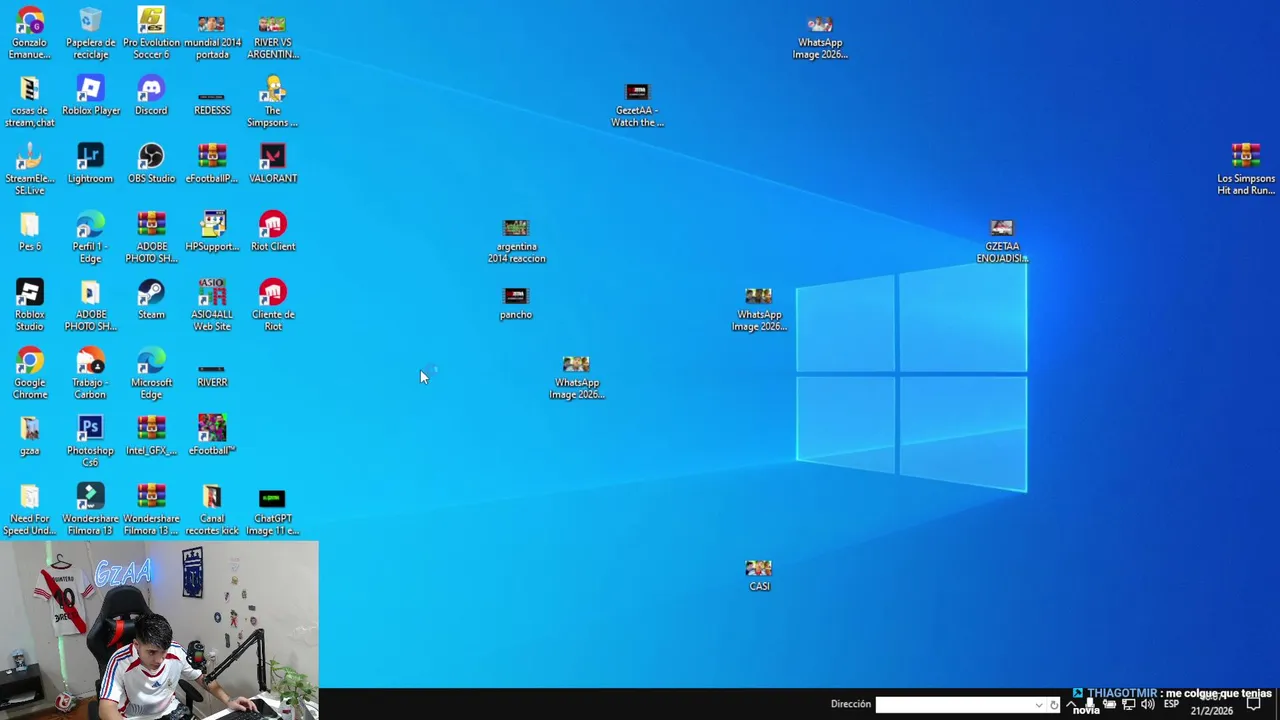Select the RIVERR file

pyautogui.click(x=212, y=375)
